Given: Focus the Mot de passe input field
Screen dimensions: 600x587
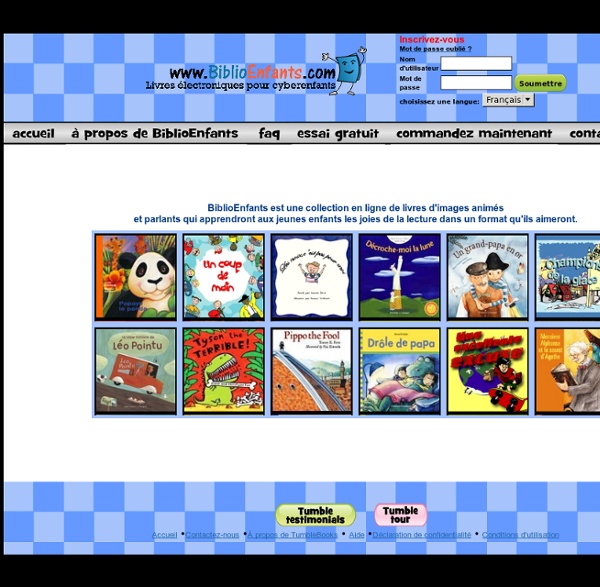Looking at the screenshot, I should tap(476, 83).
